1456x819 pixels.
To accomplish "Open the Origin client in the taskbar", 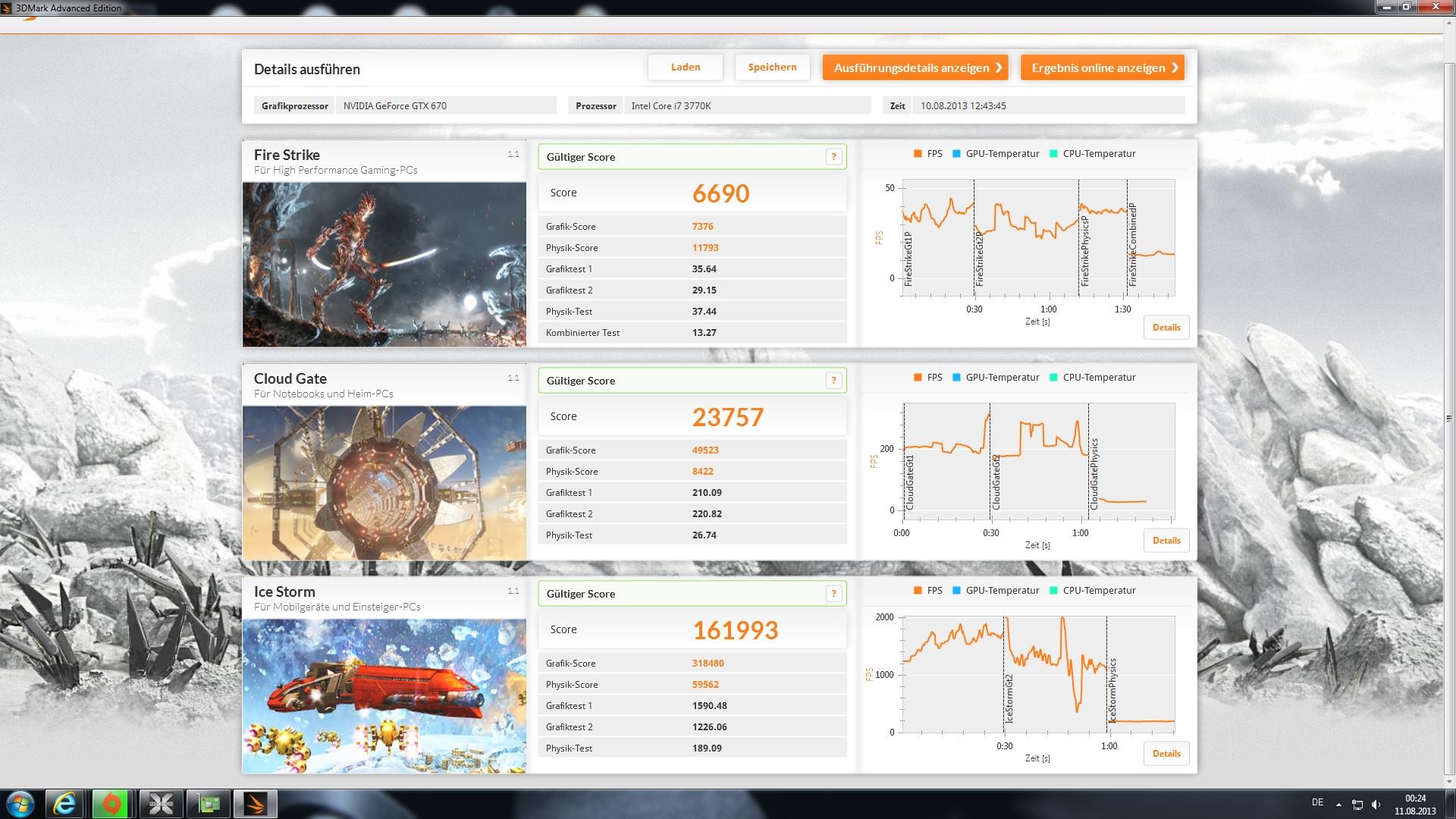I will [x=111, y=804].
